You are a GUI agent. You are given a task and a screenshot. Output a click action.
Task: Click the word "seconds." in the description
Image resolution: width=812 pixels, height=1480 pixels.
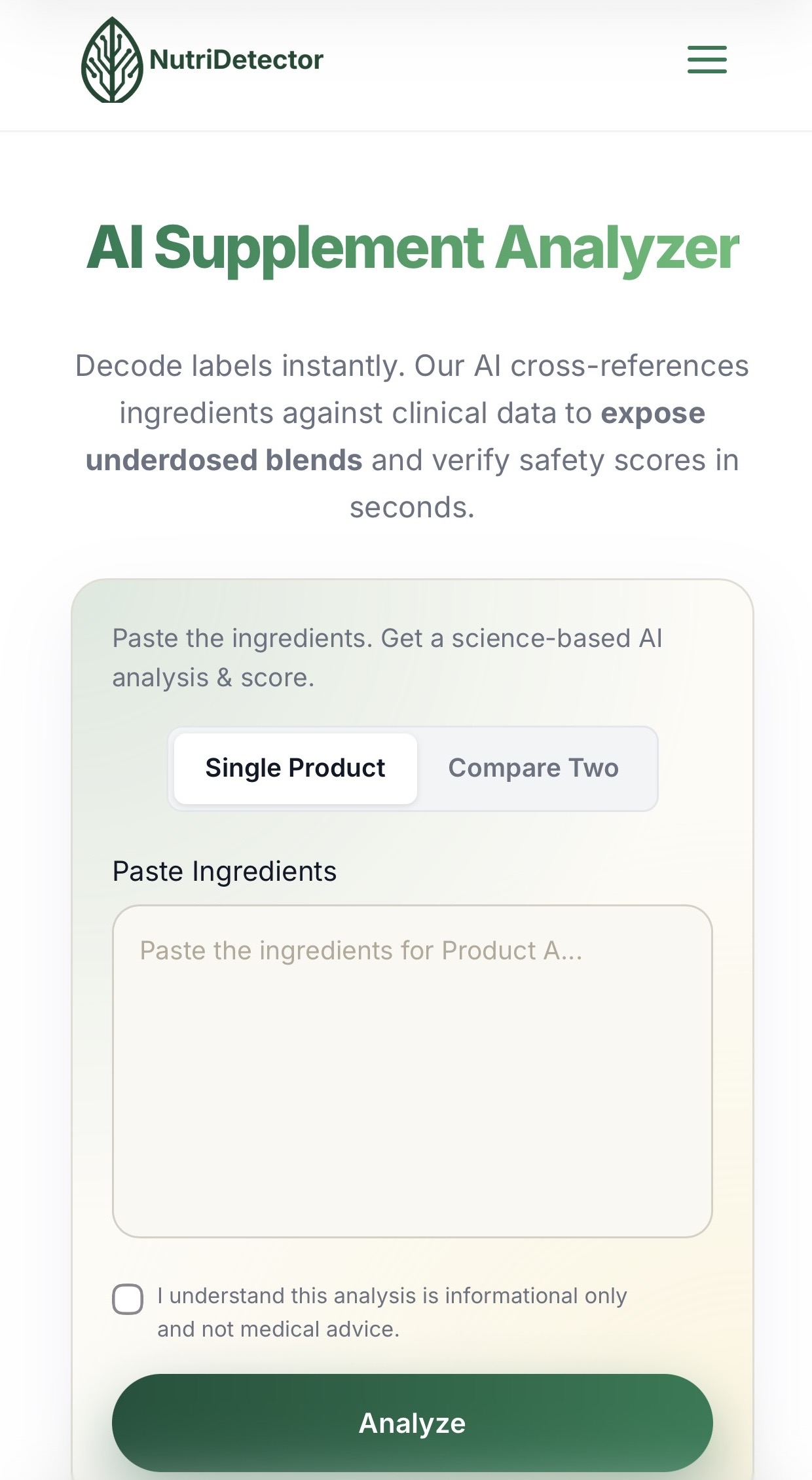click(412, 508)
